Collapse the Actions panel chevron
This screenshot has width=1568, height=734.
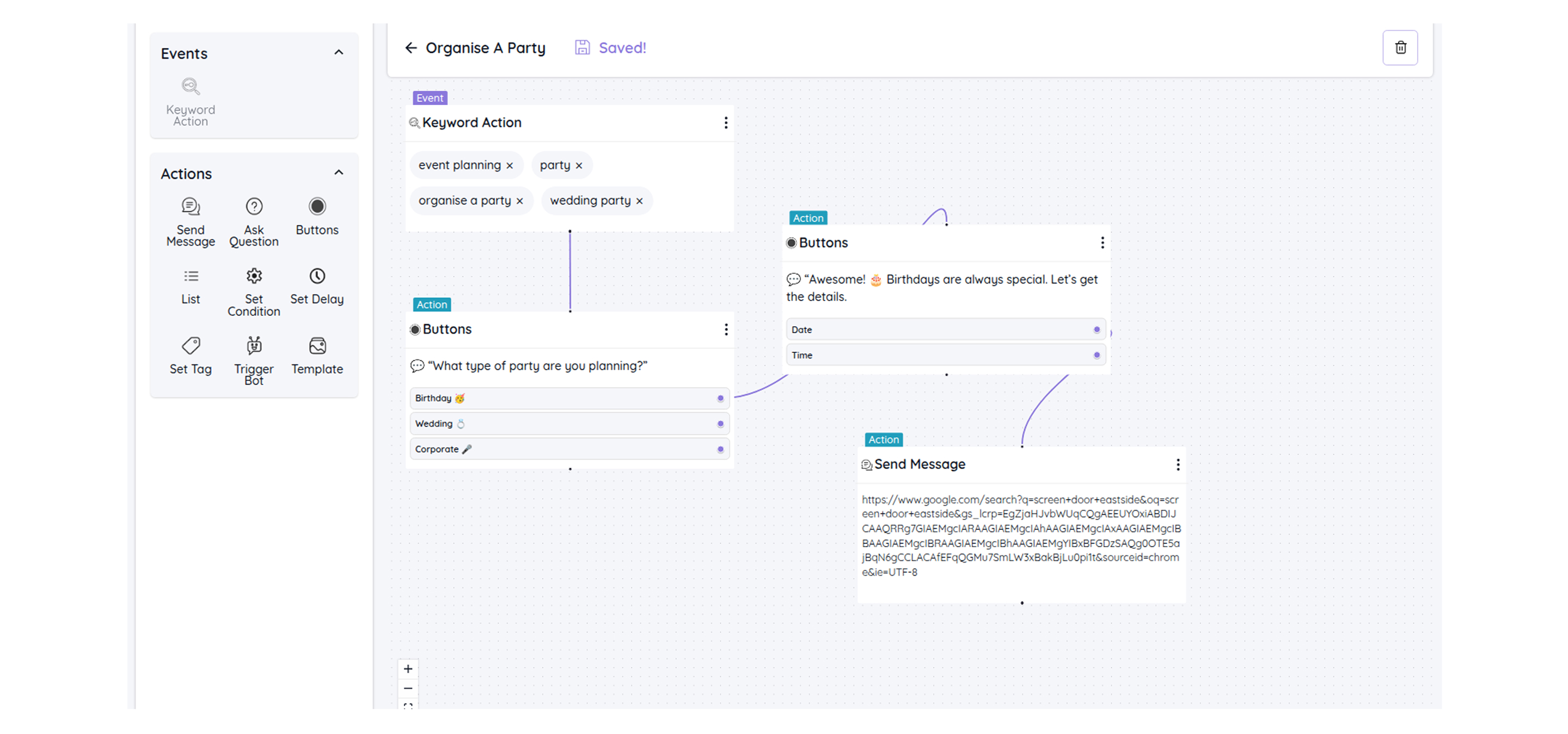339,173
